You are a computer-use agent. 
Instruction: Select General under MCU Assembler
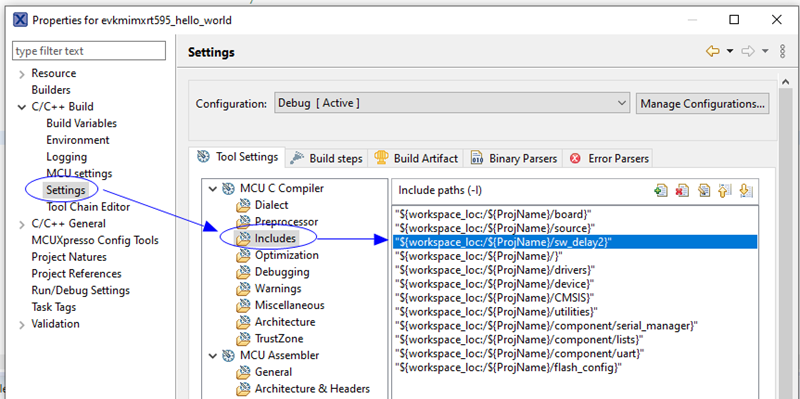tap(273, 372)
